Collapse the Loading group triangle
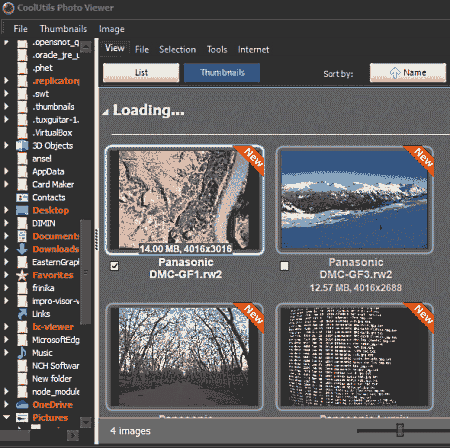Viewport: 450px width, 448px height. (x=105, y=112)
